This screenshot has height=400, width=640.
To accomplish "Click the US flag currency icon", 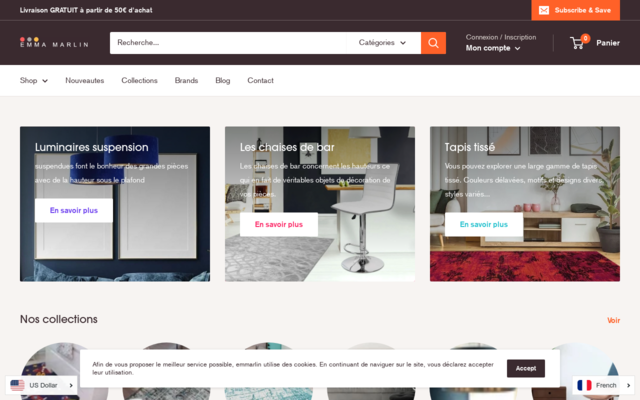I will 17,385.
